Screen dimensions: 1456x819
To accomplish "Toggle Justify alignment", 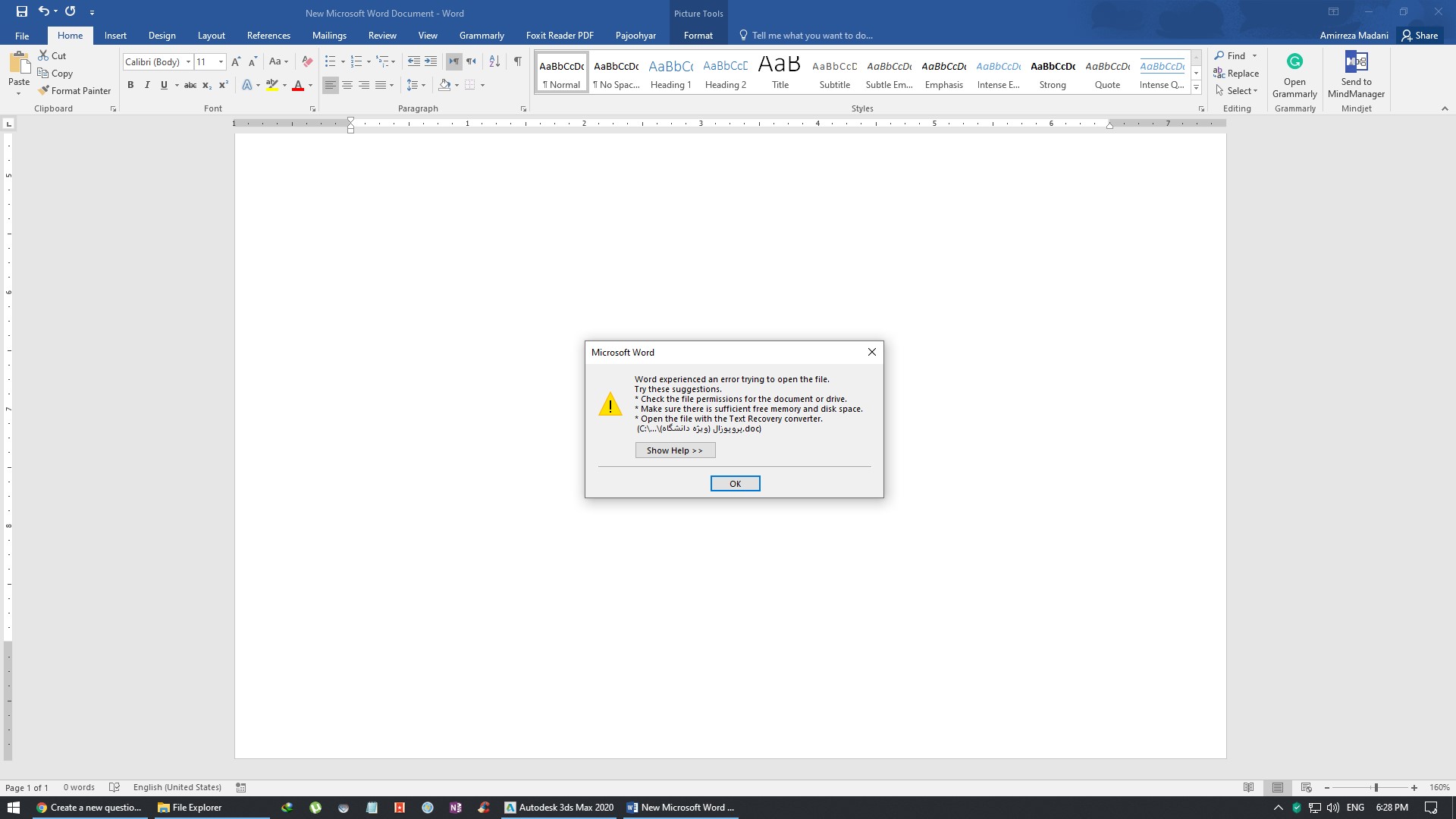I will pos(381,85).
